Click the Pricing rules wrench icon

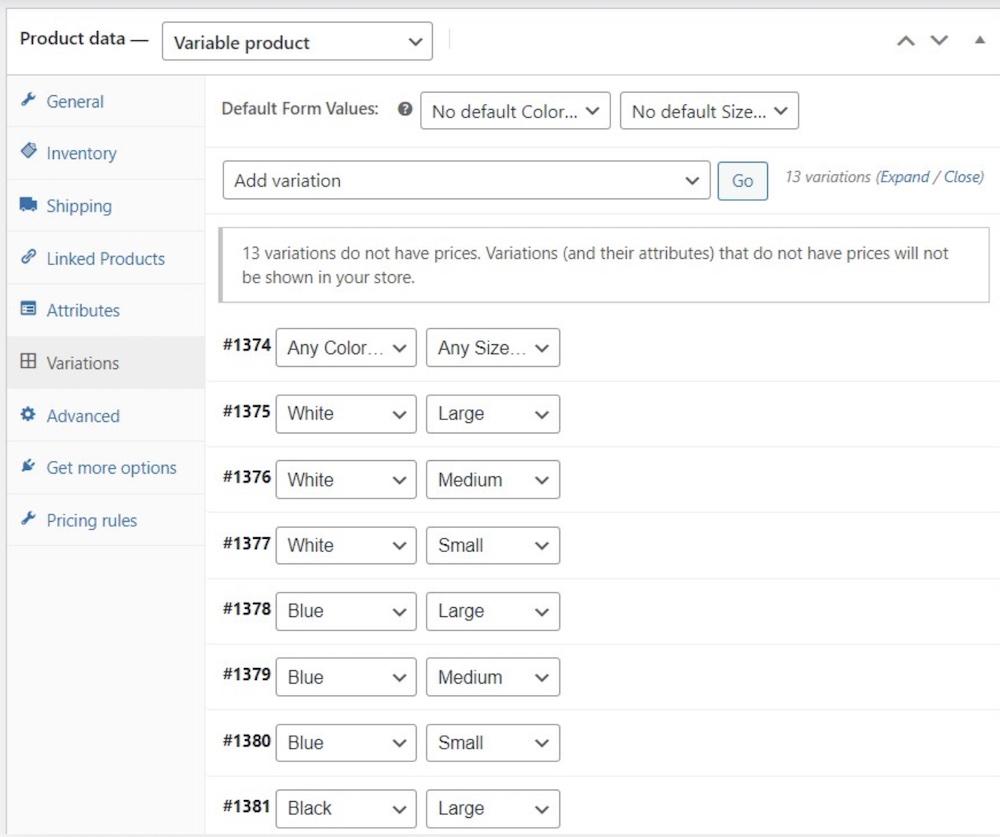(28, 518)
